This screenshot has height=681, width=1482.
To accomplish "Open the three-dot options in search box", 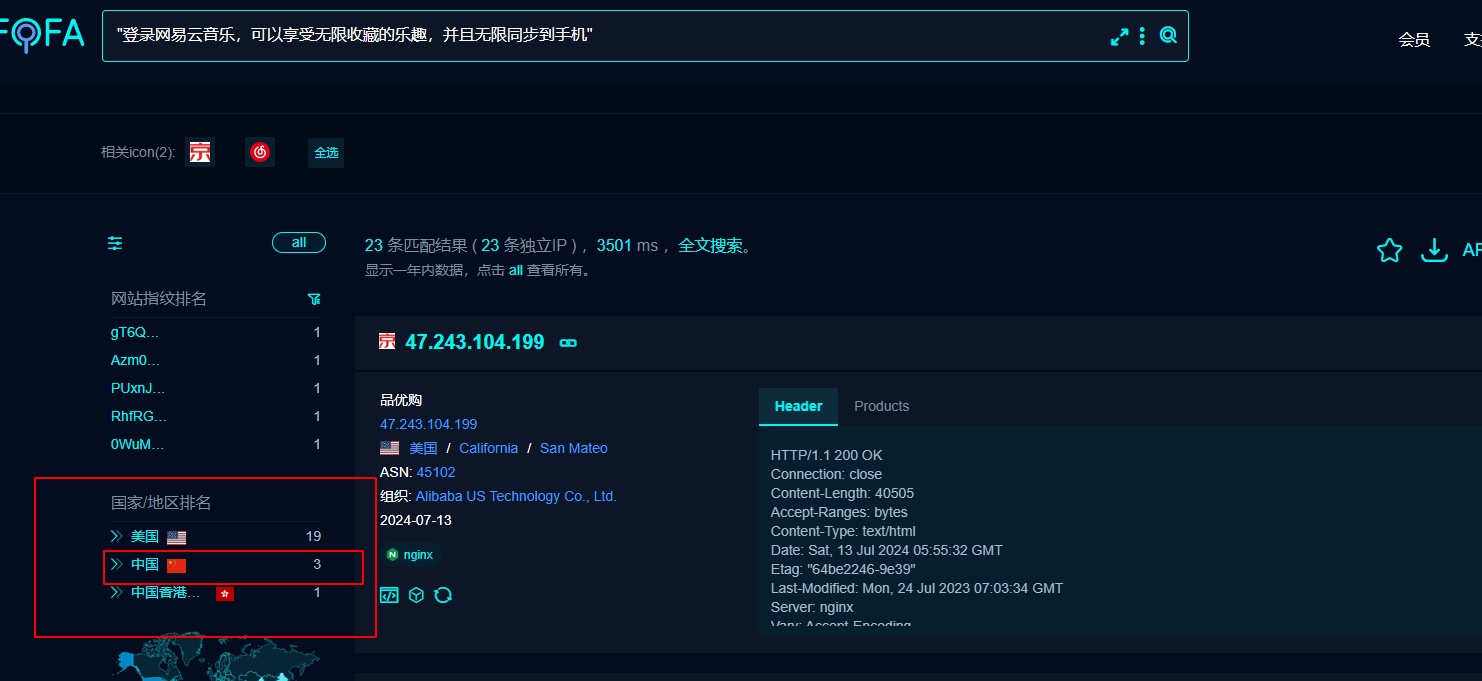I will pyautogui.click(x=1142, y=36).
